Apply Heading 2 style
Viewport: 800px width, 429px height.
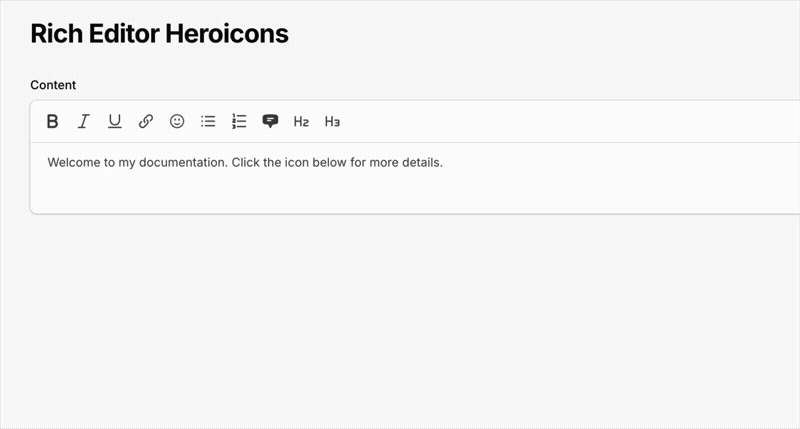tap(301, 122)
